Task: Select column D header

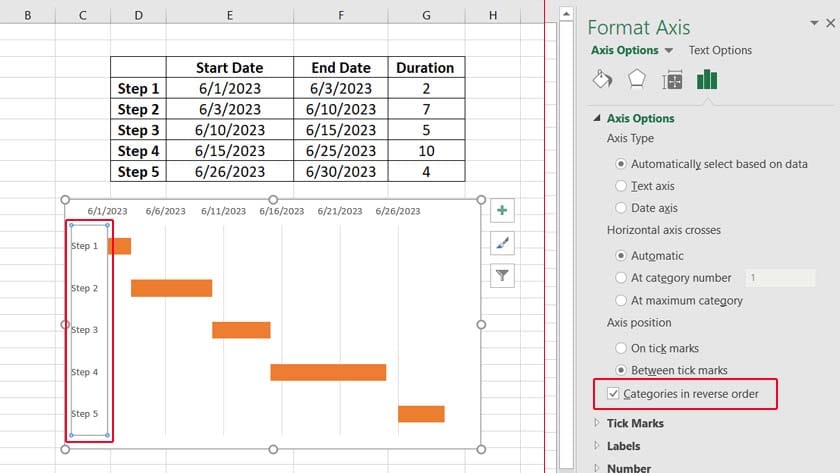Action: (x=138, y=16)
